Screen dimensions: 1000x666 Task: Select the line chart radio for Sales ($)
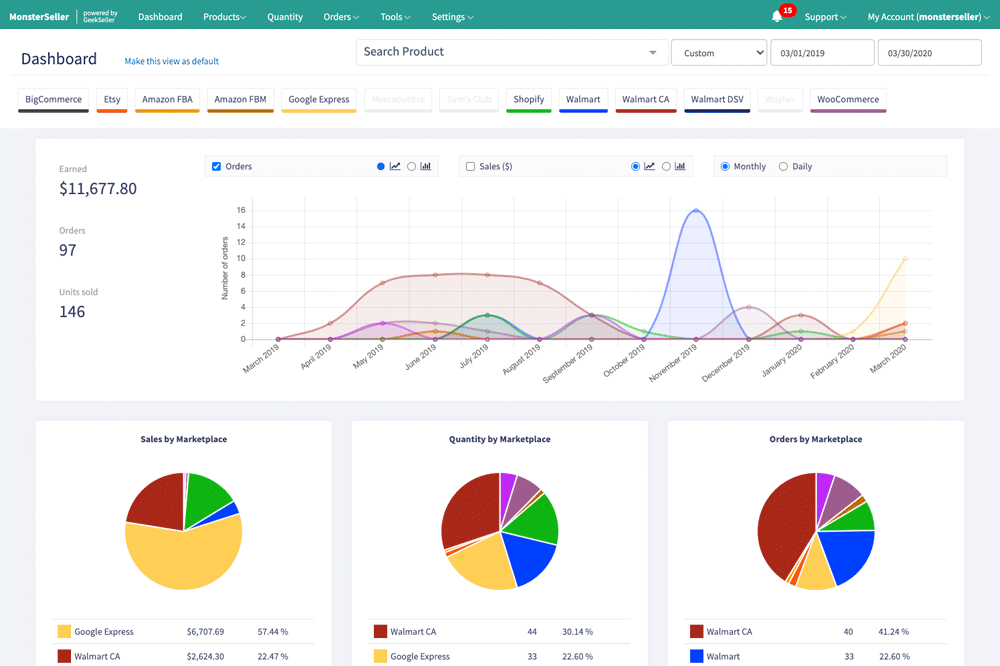point(635,166)
